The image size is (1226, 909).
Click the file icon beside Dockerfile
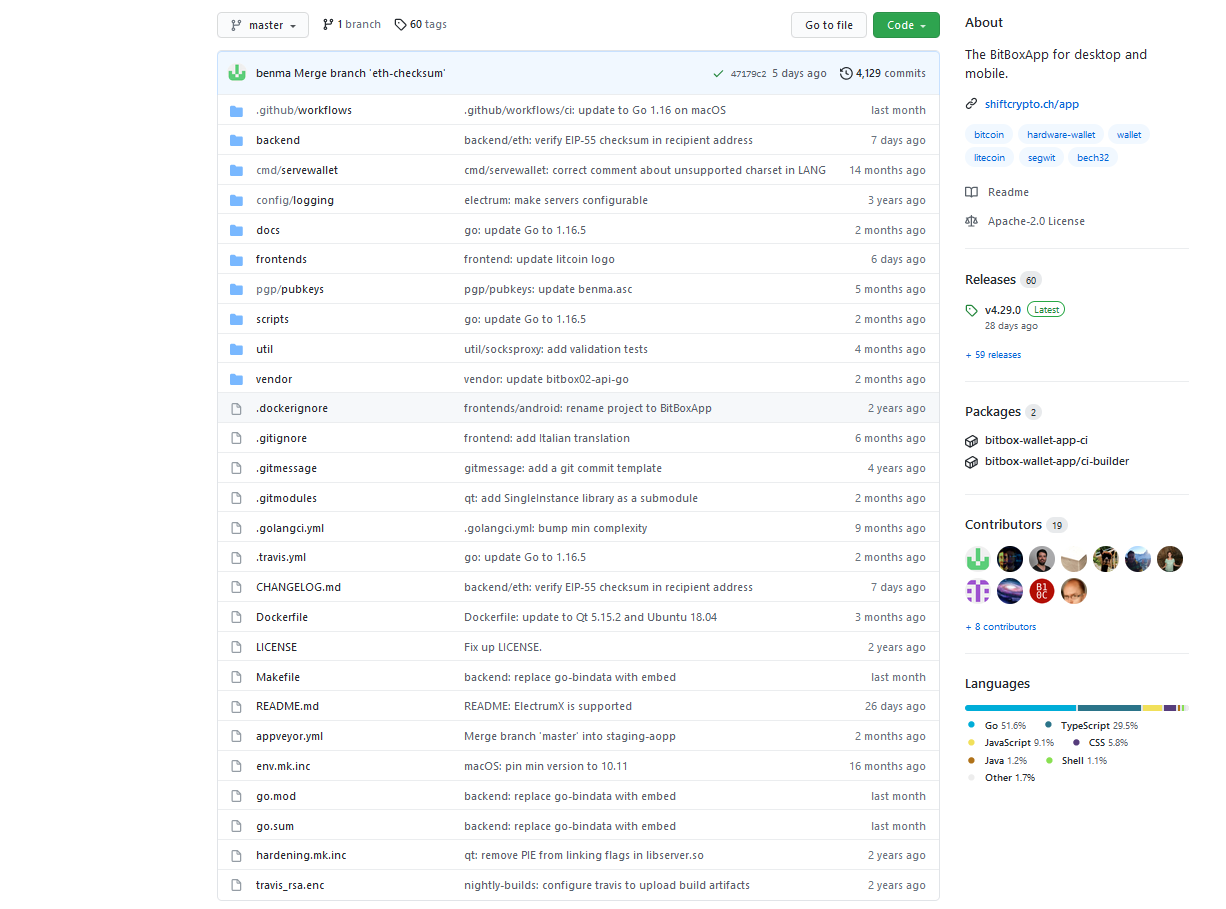tap(237, 617)
